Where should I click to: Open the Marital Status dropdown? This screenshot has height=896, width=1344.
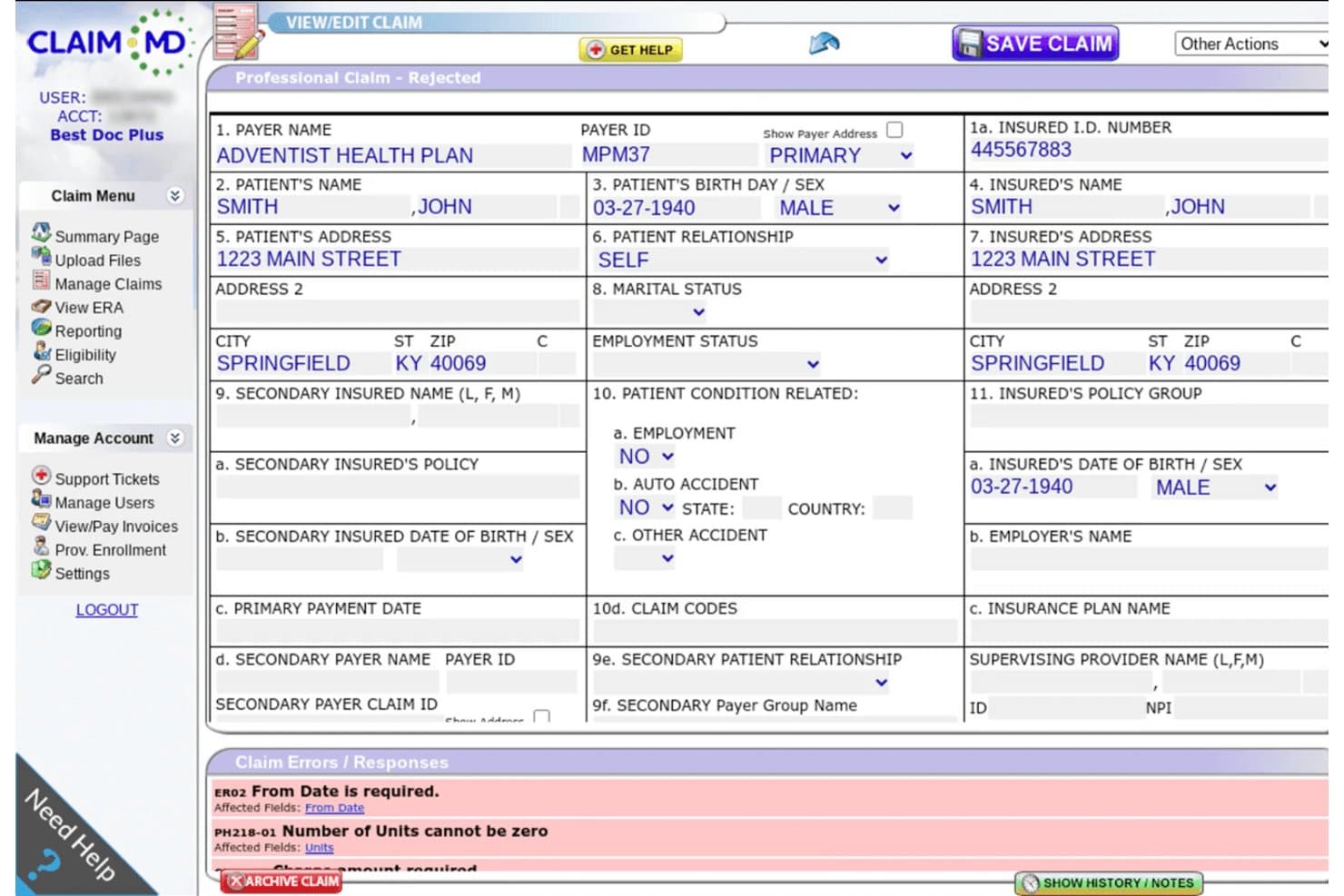click(650, 312)
